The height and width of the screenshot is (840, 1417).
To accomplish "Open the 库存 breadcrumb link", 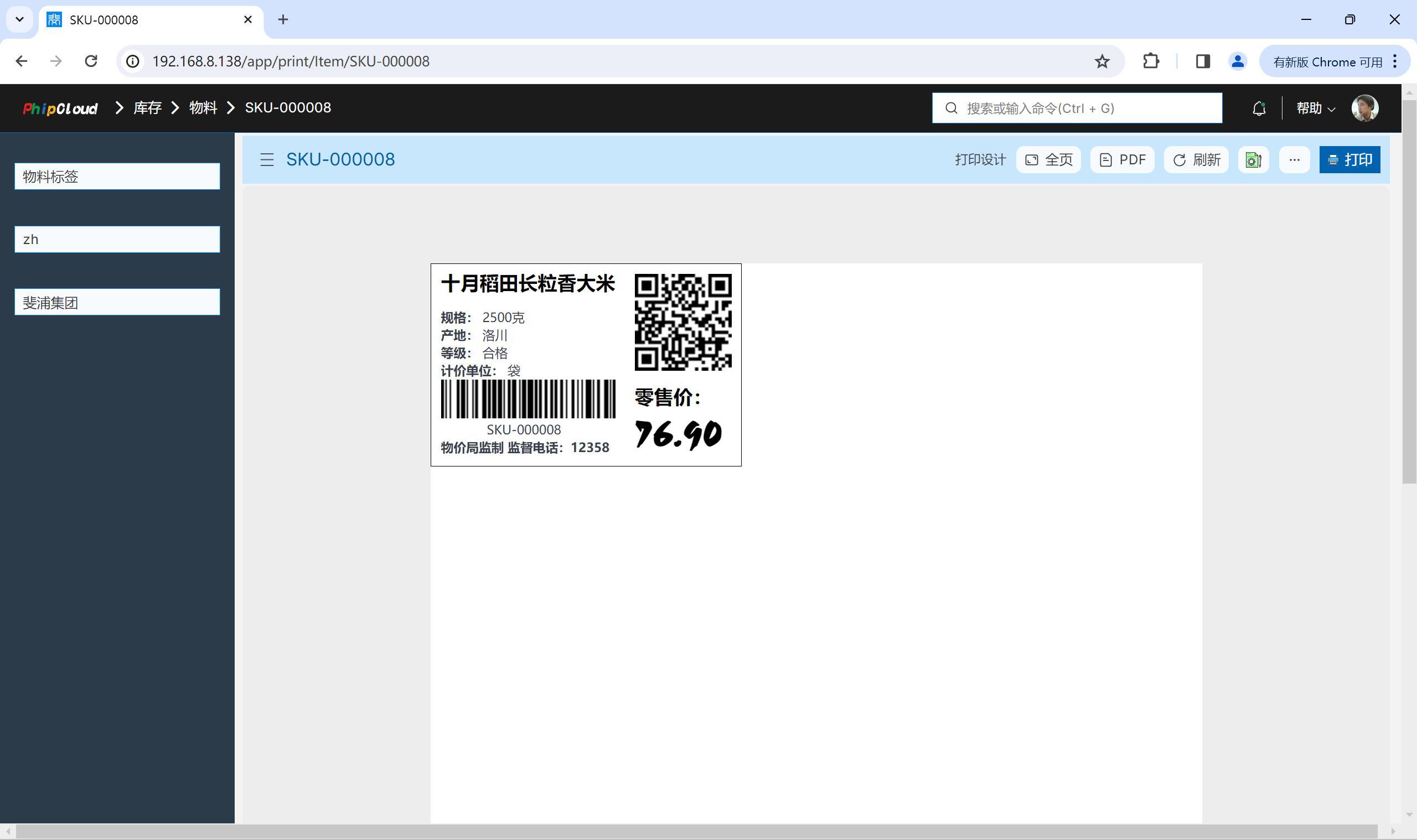I will pos(147,107).
